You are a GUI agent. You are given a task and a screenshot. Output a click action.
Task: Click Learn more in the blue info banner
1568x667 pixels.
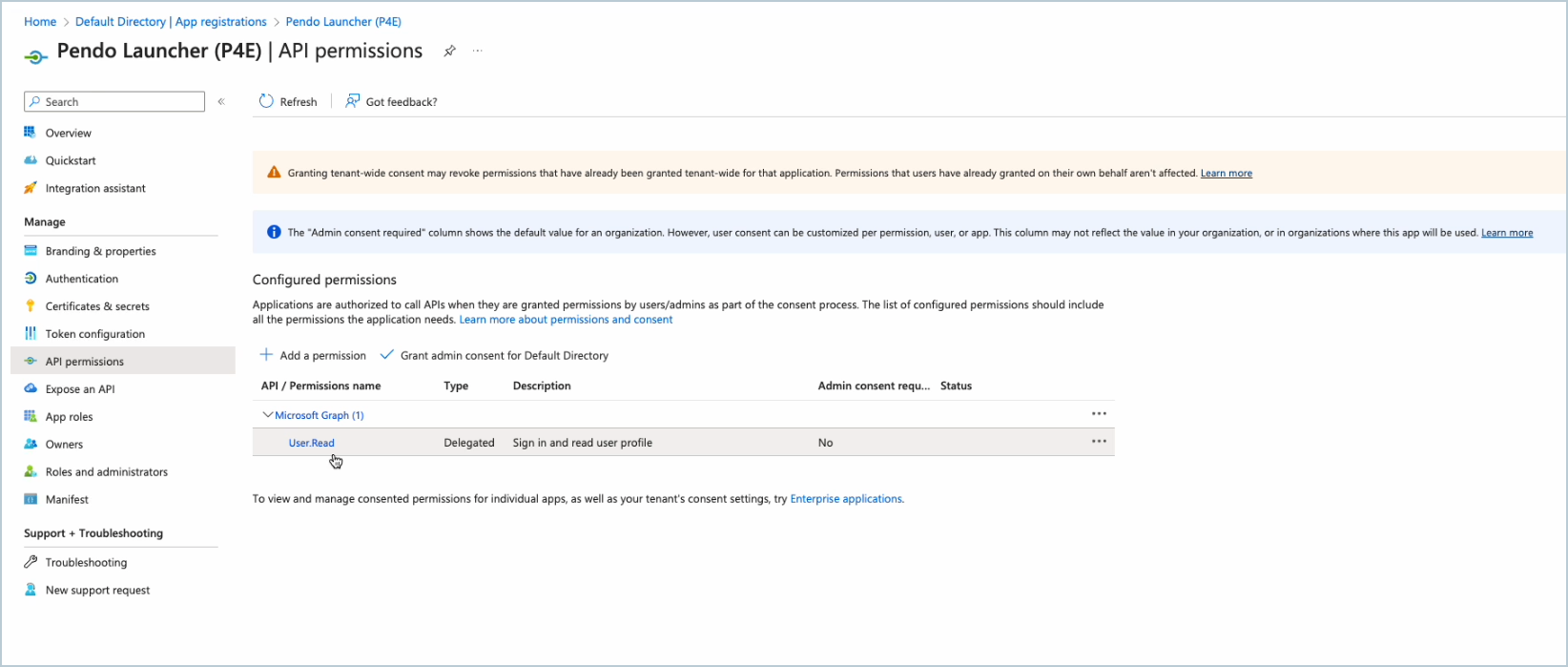coord(1507,233)
